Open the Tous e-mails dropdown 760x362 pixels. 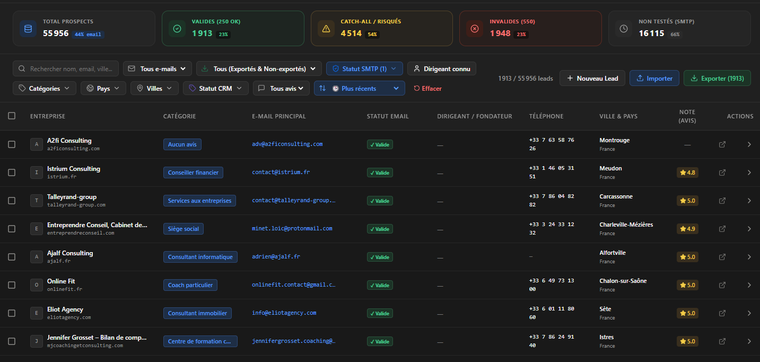pos(157,69)
